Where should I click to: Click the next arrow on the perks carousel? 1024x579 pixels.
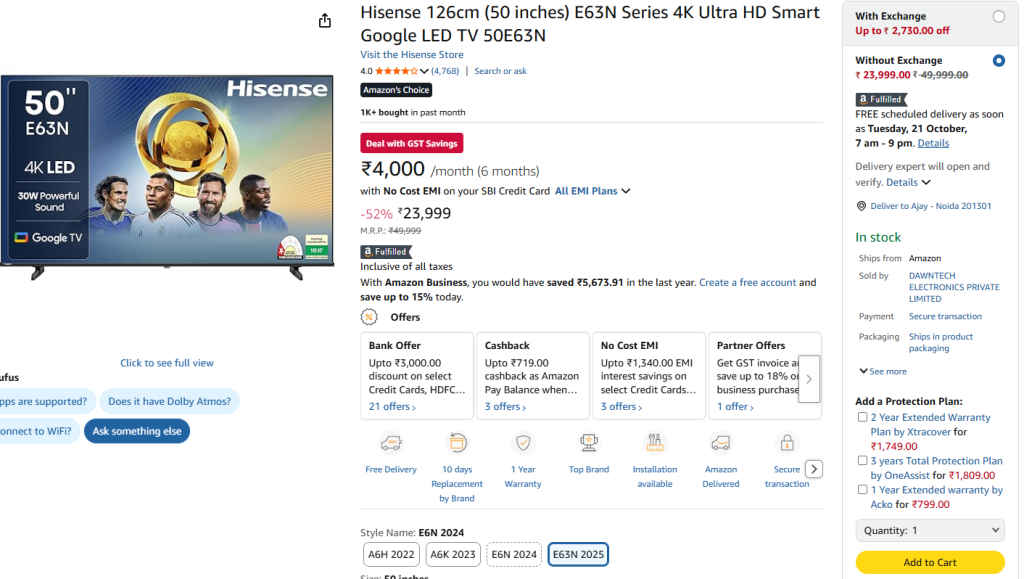tap(814, 468)
